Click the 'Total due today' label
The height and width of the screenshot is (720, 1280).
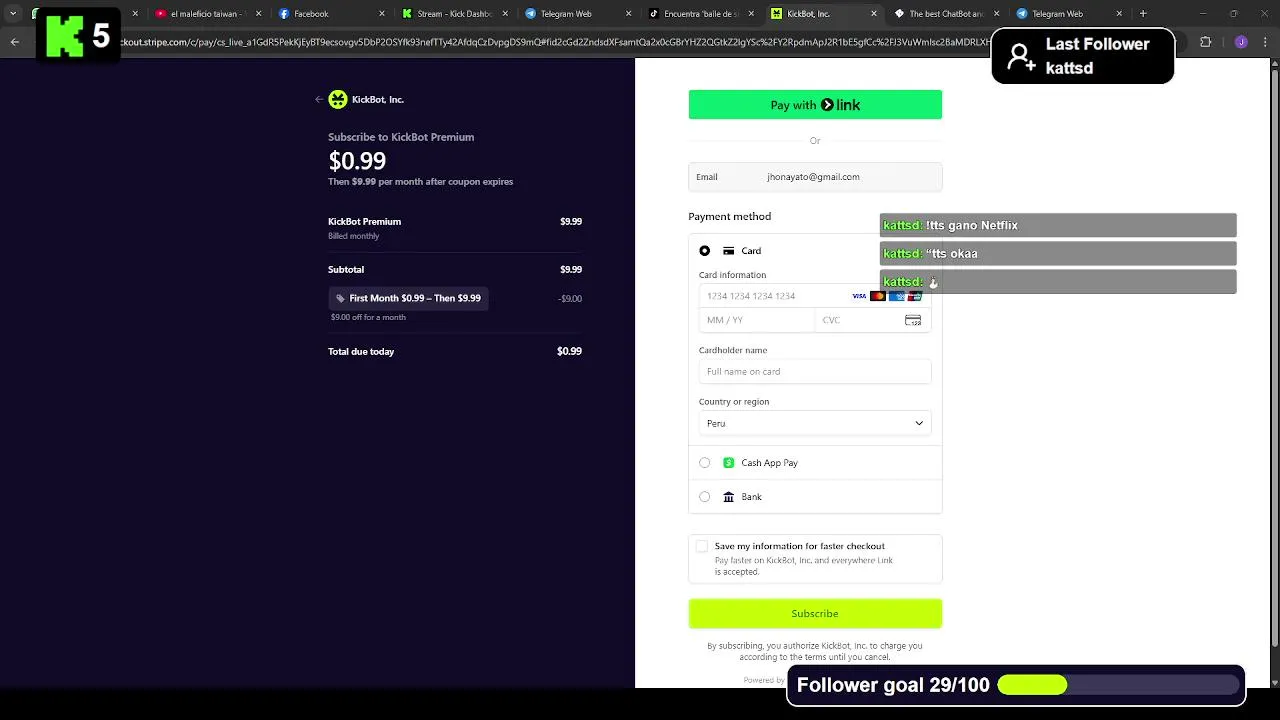click(x=361, y=351)
